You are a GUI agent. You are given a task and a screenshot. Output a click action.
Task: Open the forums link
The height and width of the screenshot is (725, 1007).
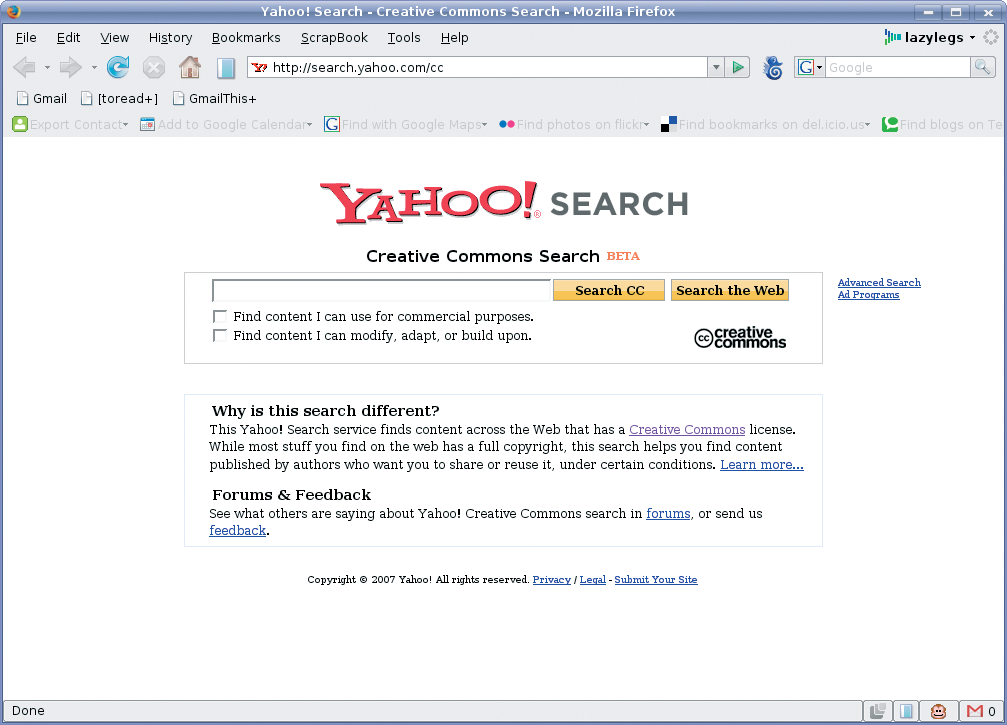668,514
